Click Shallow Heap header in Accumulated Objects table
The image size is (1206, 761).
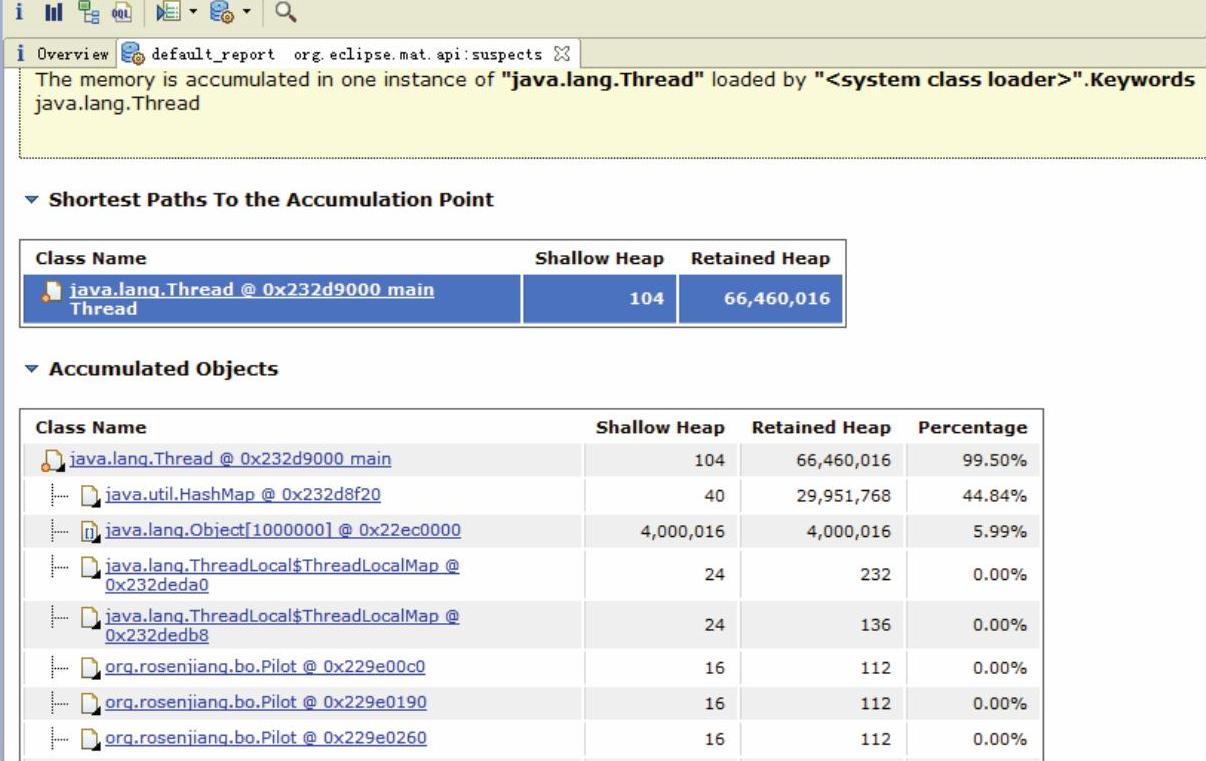(x=660, y=427)
